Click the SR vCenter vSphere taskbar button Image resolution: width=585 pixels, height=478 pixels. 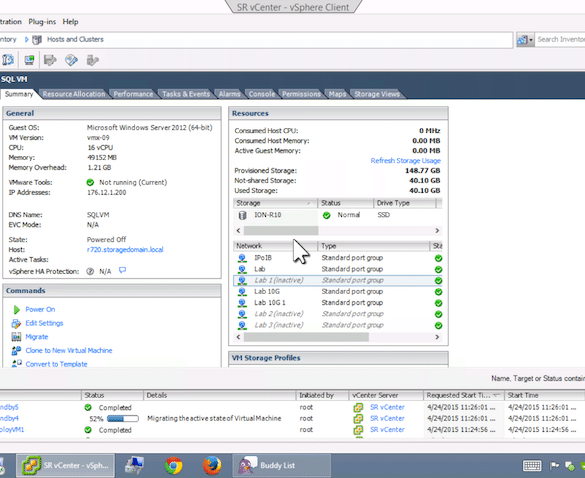click(65, 465)
